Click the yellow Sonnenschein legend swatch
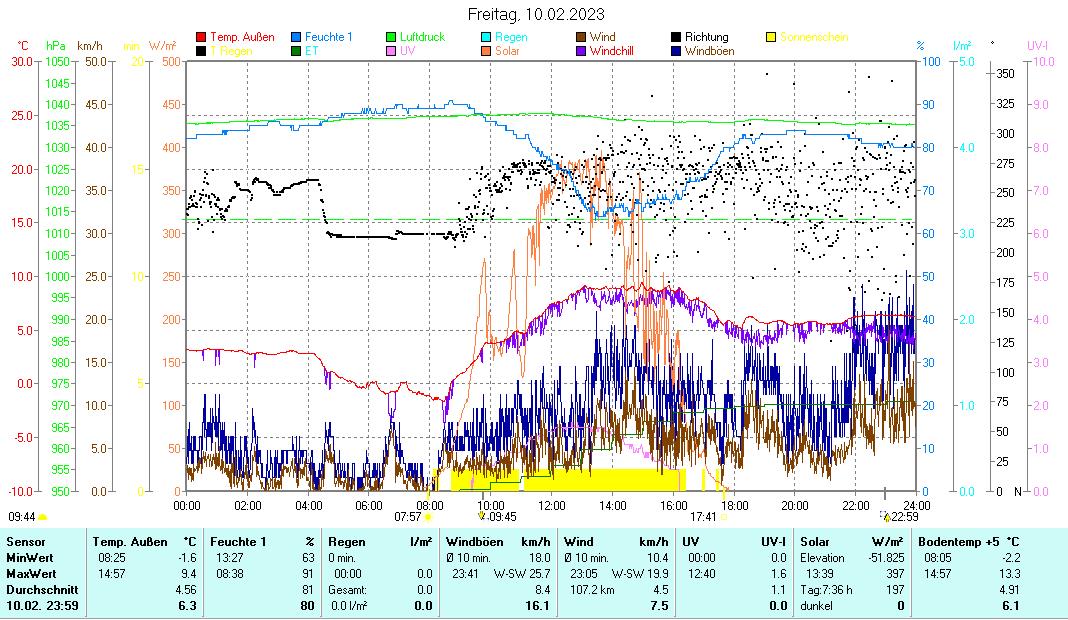Viewport: 1068px width, 620px height. (771, 37)
